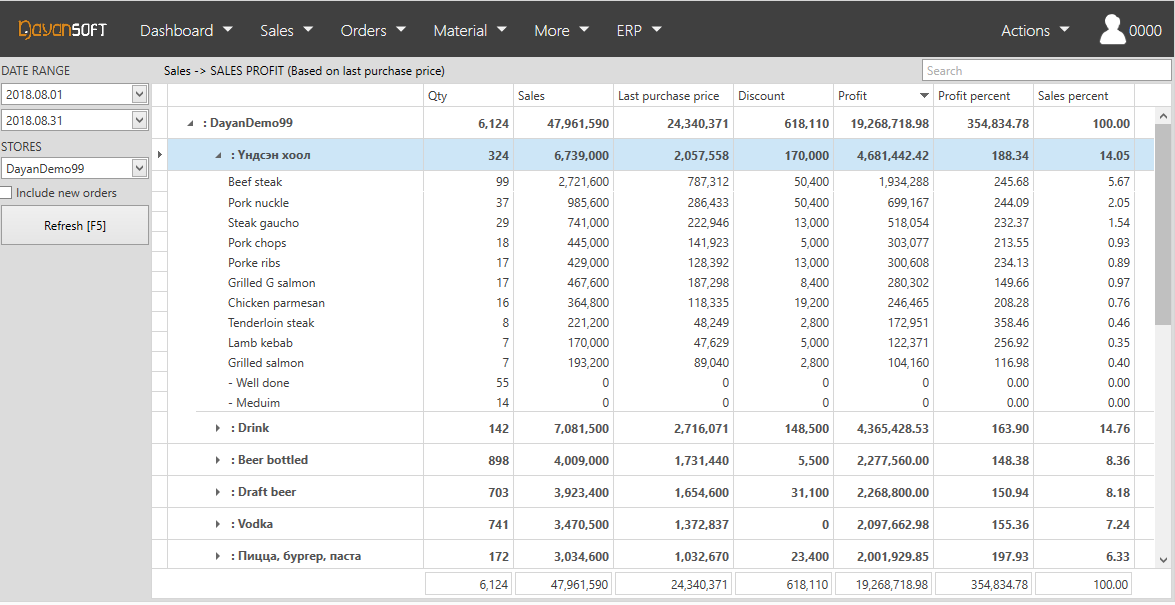Screen dimensions: 1175x605
Task: Open the DayanDemo99 stores dropdown
Action: [139, 169]
